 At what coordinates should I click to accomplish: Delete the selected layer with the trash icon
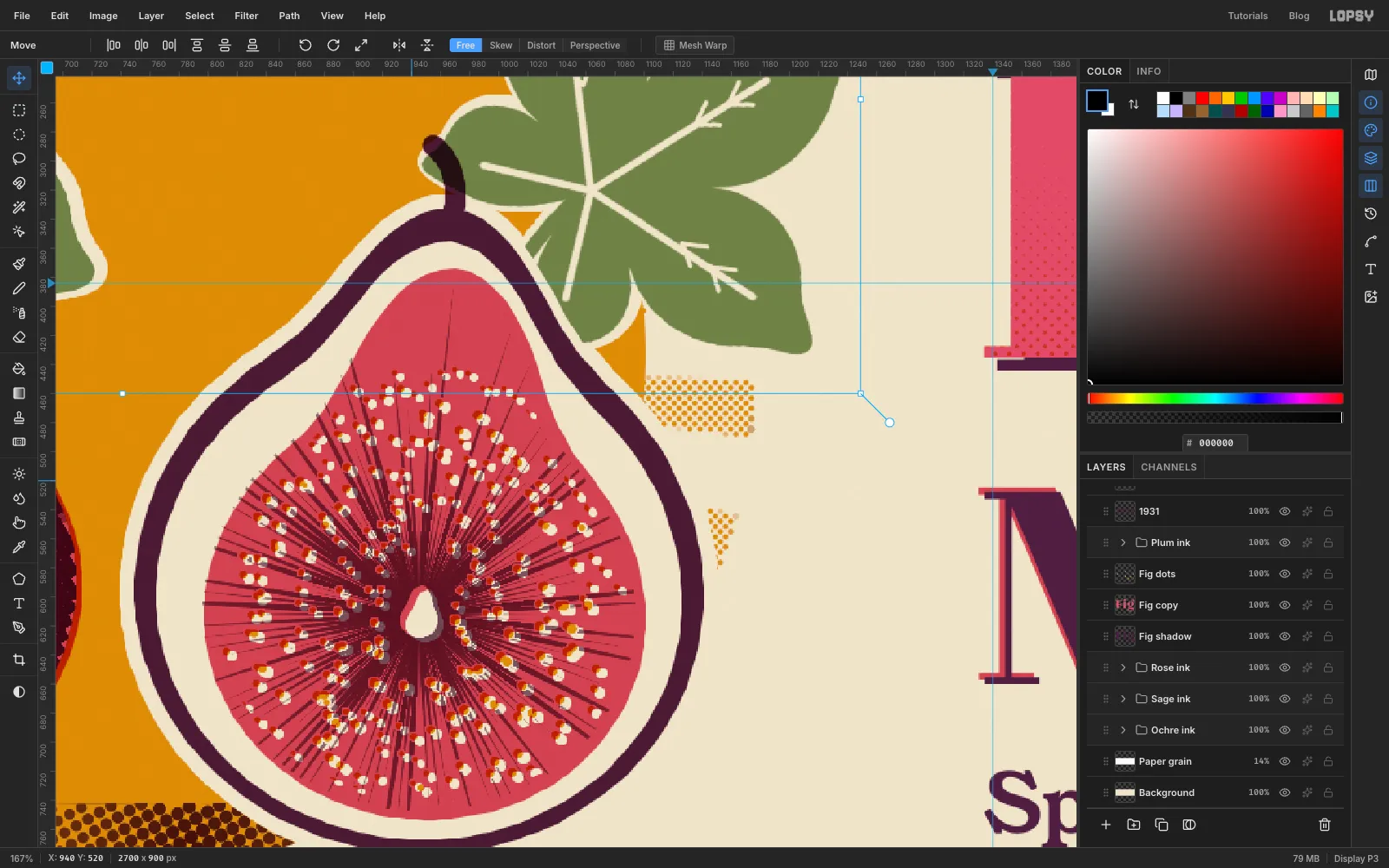1325,825
